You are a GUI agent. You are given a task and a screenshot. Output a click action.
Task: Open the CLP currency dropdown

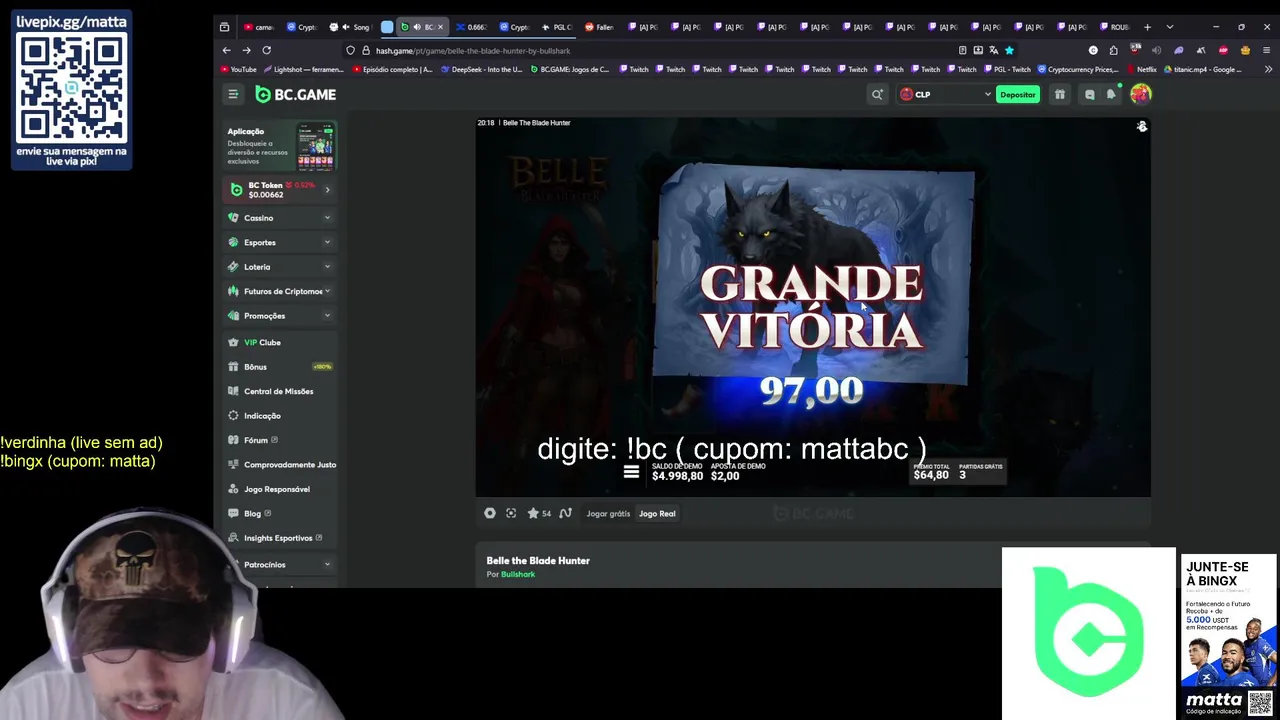944,94
